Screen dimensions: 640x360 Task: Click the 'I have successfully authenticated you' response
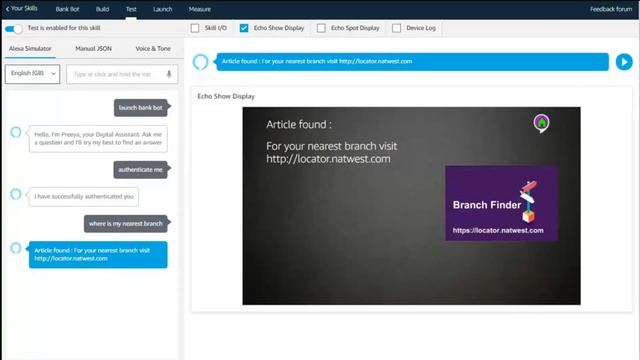84,197
